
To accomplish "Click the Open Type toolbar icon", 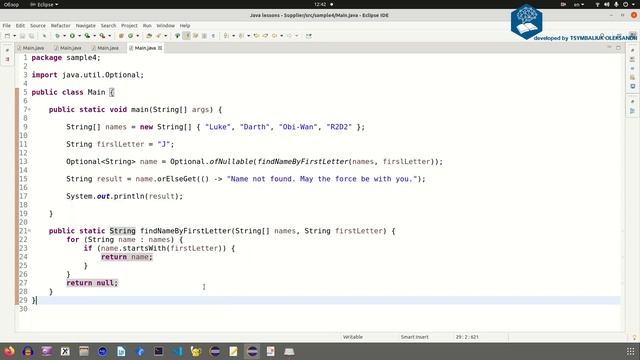I will click(149, 36).
